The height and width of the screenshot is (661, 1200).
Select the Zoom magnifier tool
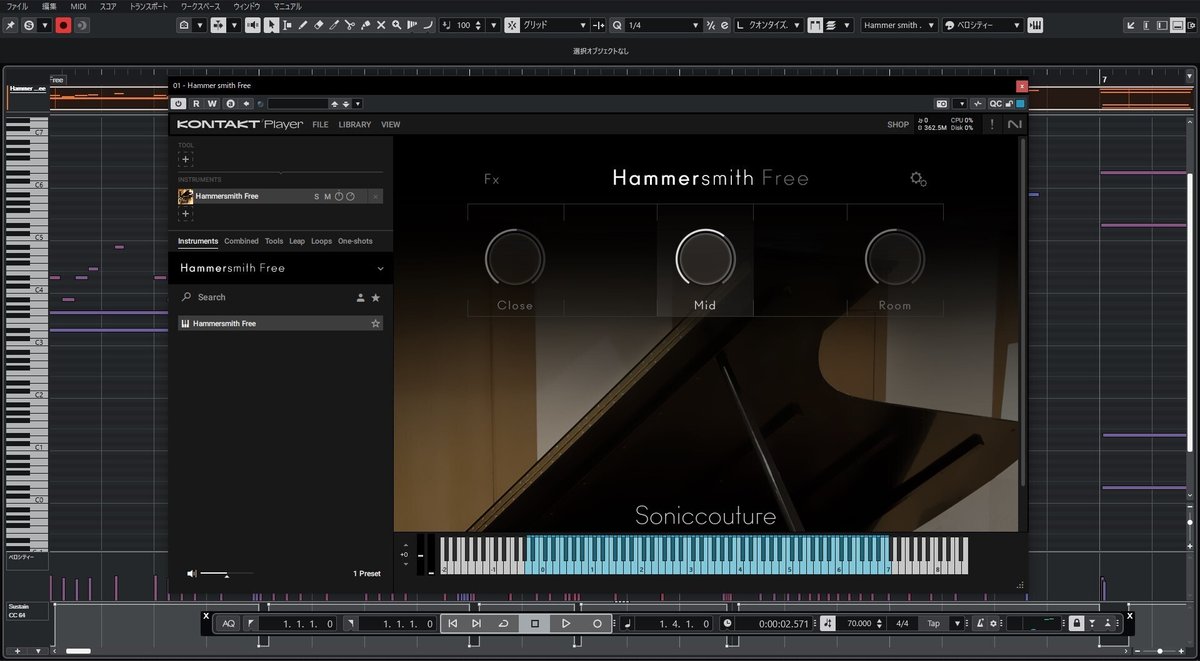396,24
